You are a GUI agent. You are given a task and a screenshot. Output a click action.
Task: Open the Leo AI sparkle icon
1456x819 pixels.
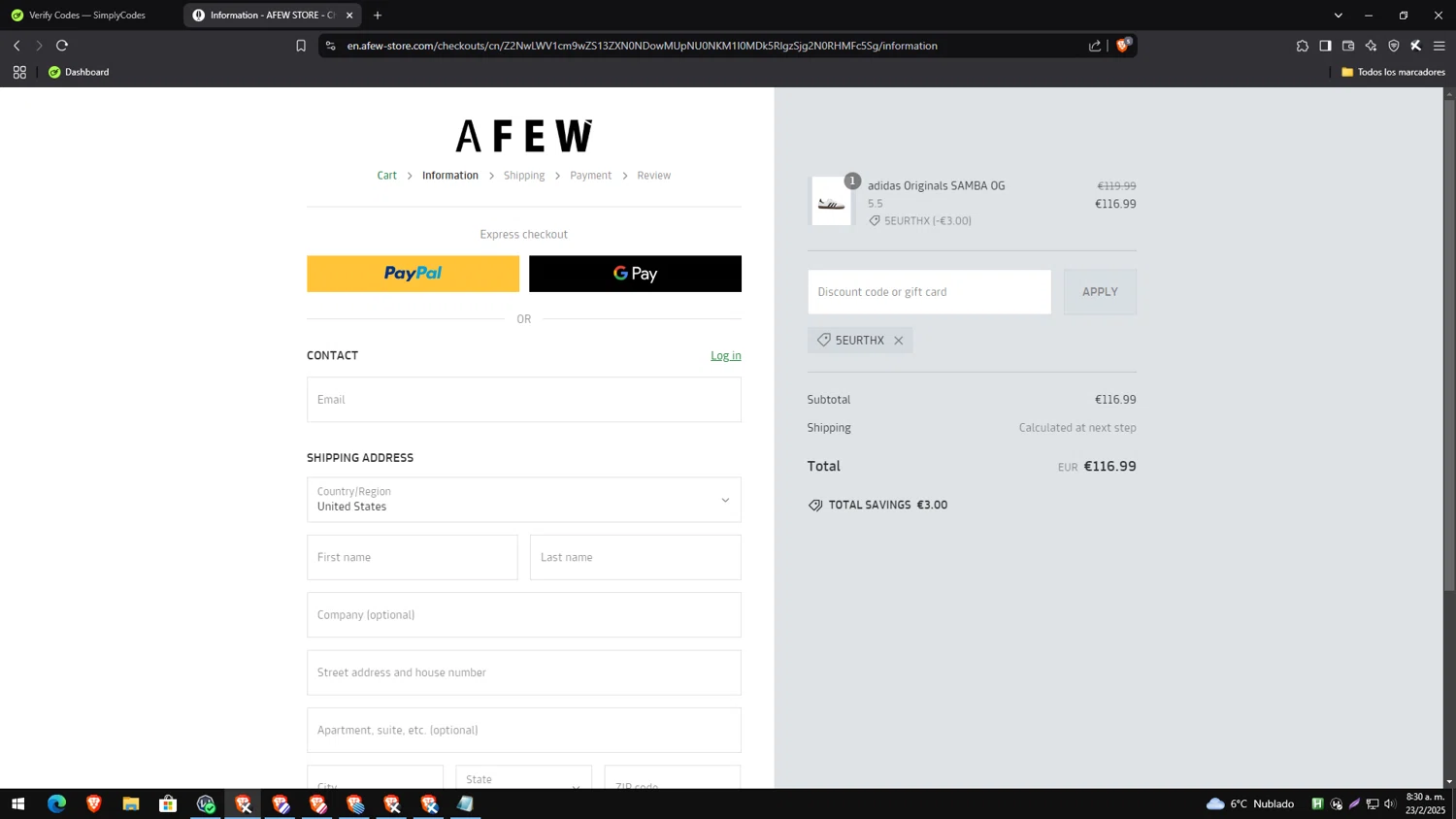1371,46
